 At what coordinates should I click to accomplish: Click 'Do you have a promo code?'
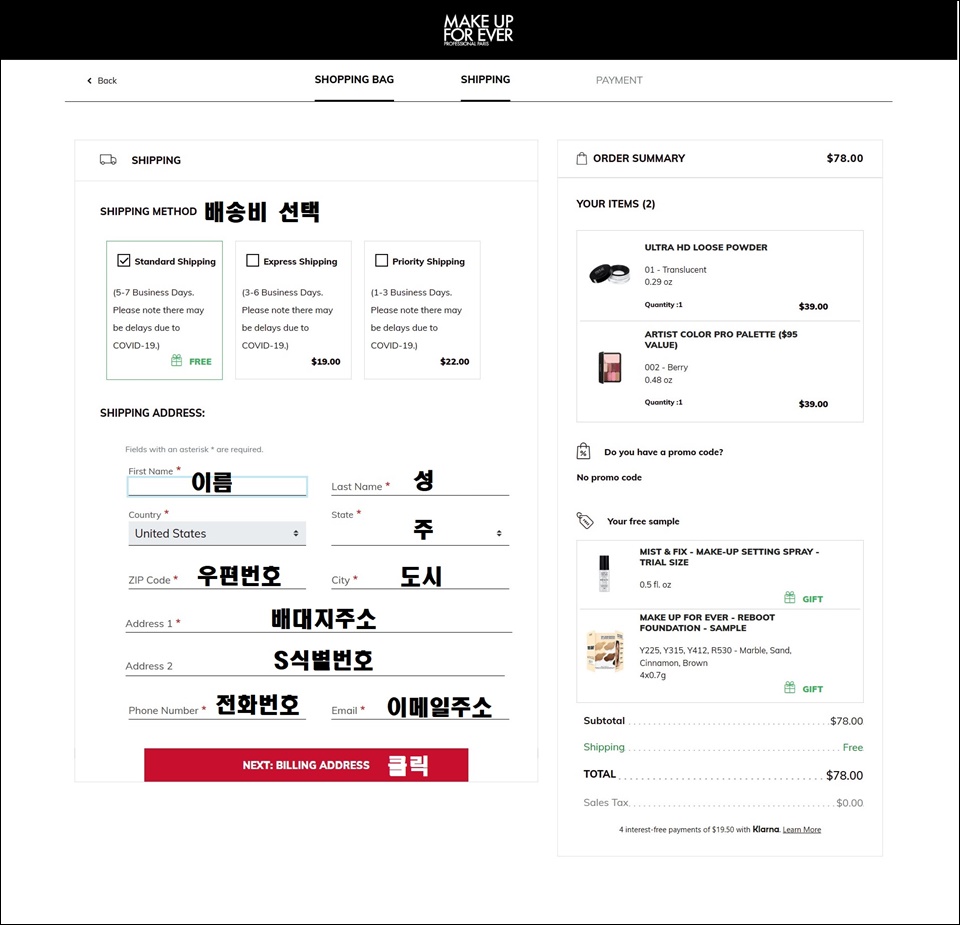663,452
